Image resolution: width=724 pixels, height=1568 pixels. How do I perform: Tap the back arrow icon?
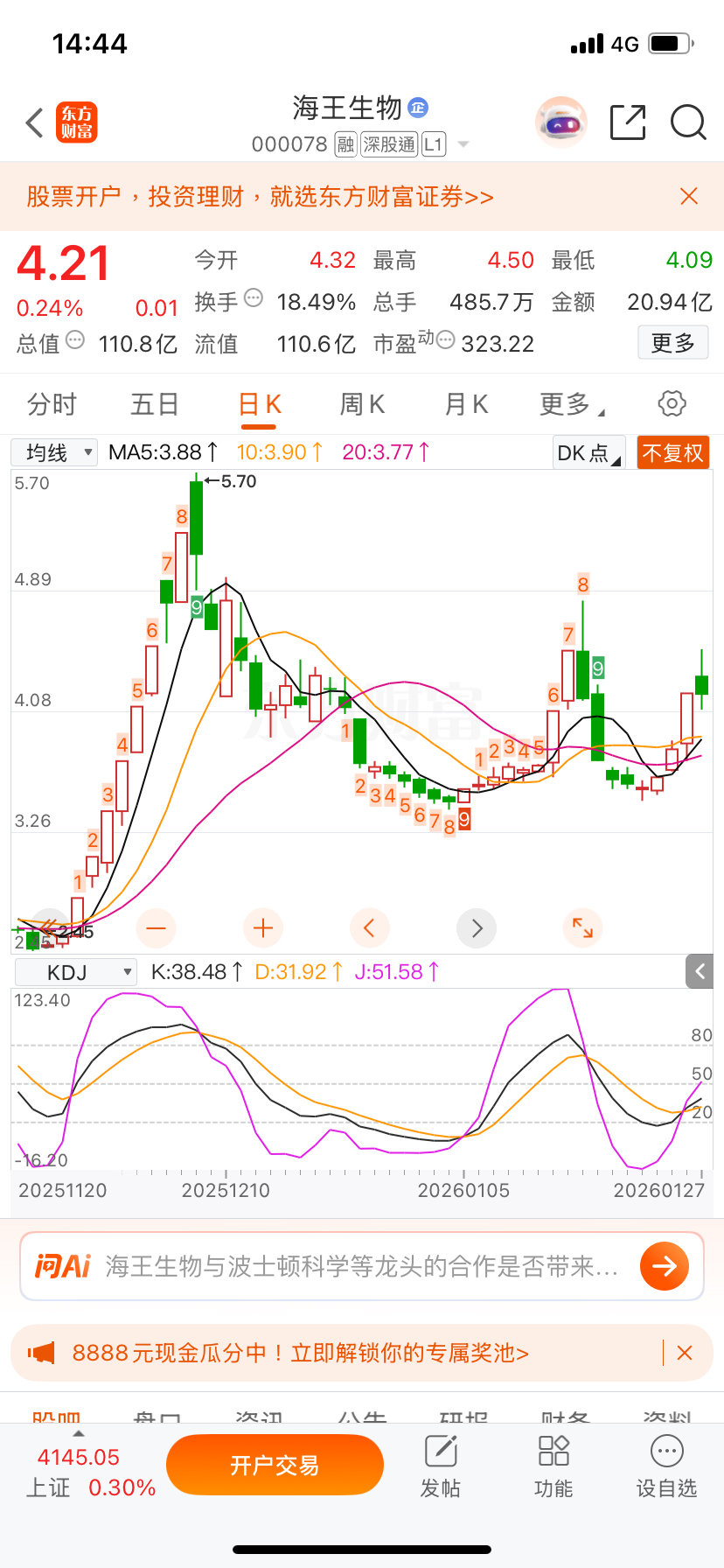35,123
